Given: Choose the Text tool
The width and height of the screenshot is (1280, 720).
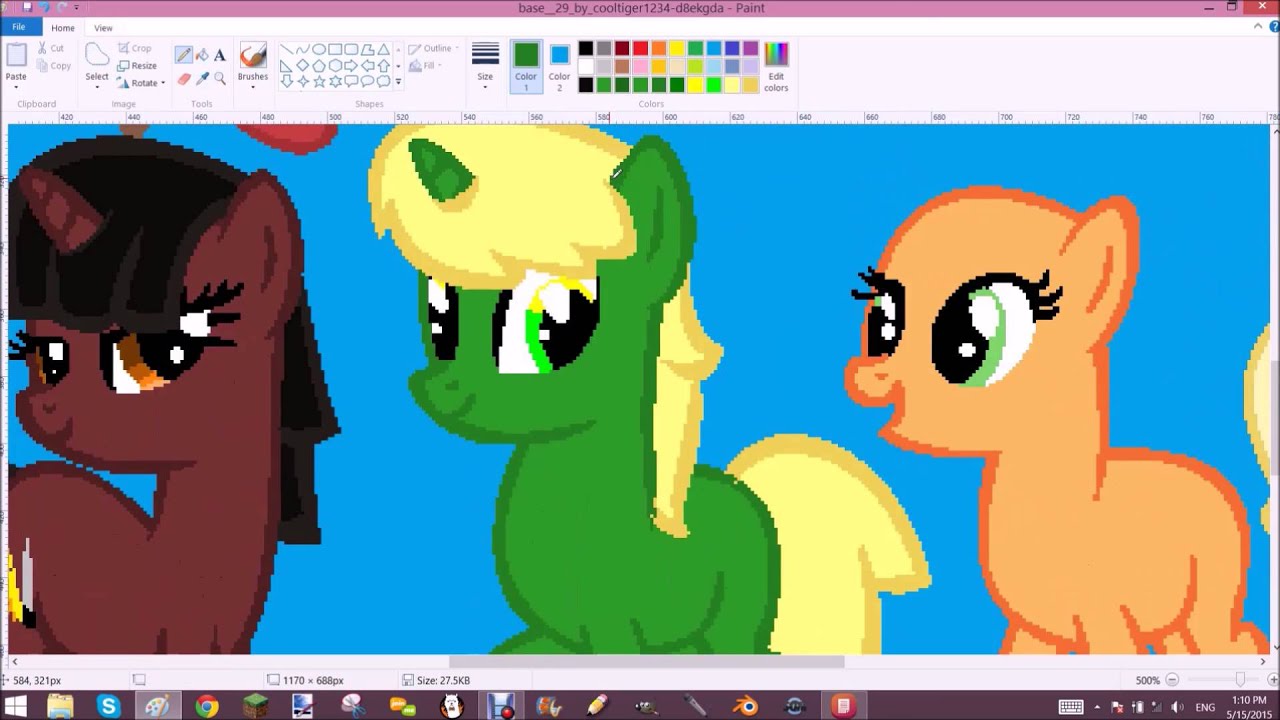Looking at the screenshot, I should tap(220, 54).
